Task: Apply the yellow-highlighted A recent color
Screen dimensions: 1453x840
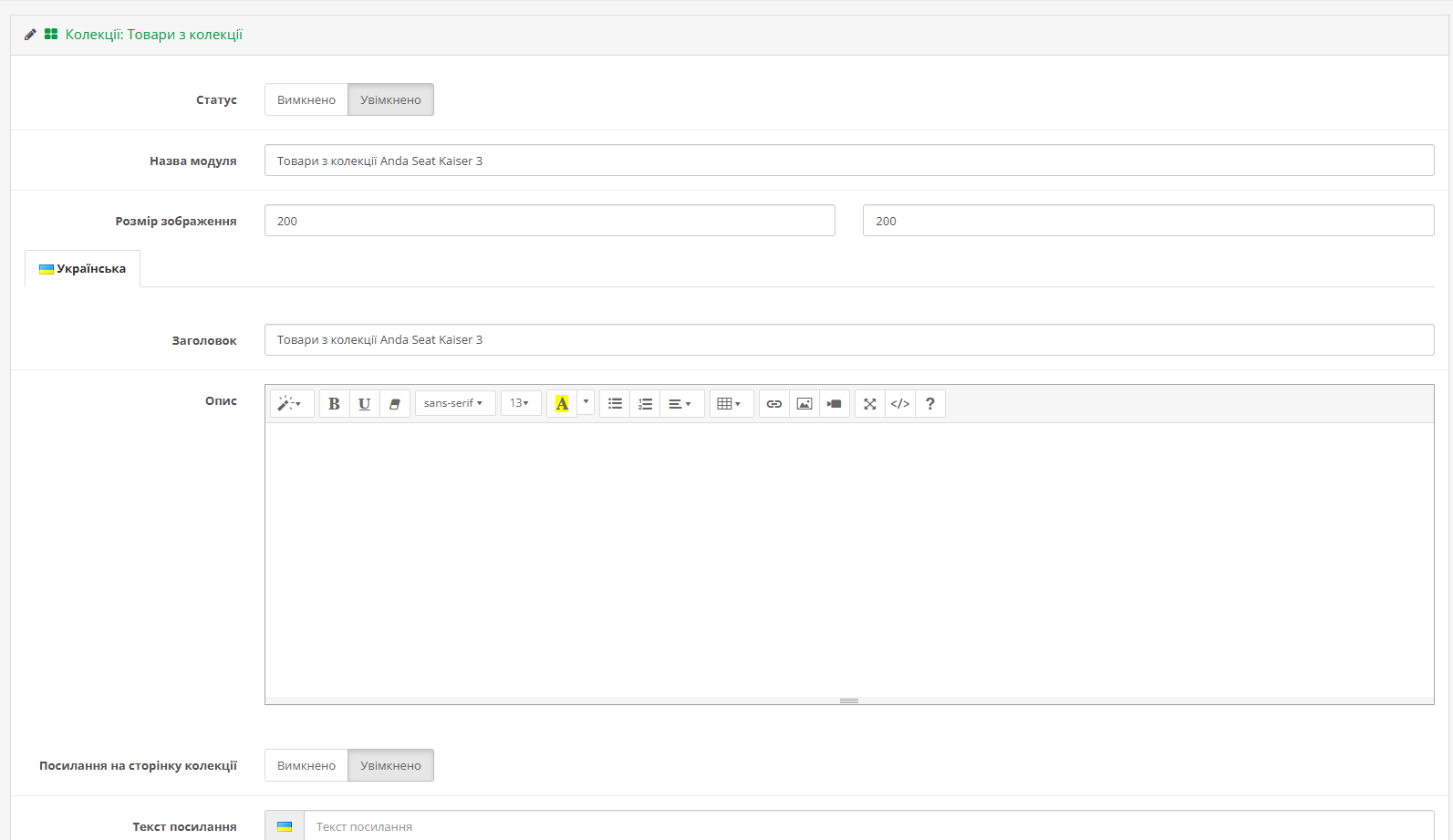Action: (x=562, y=404)
